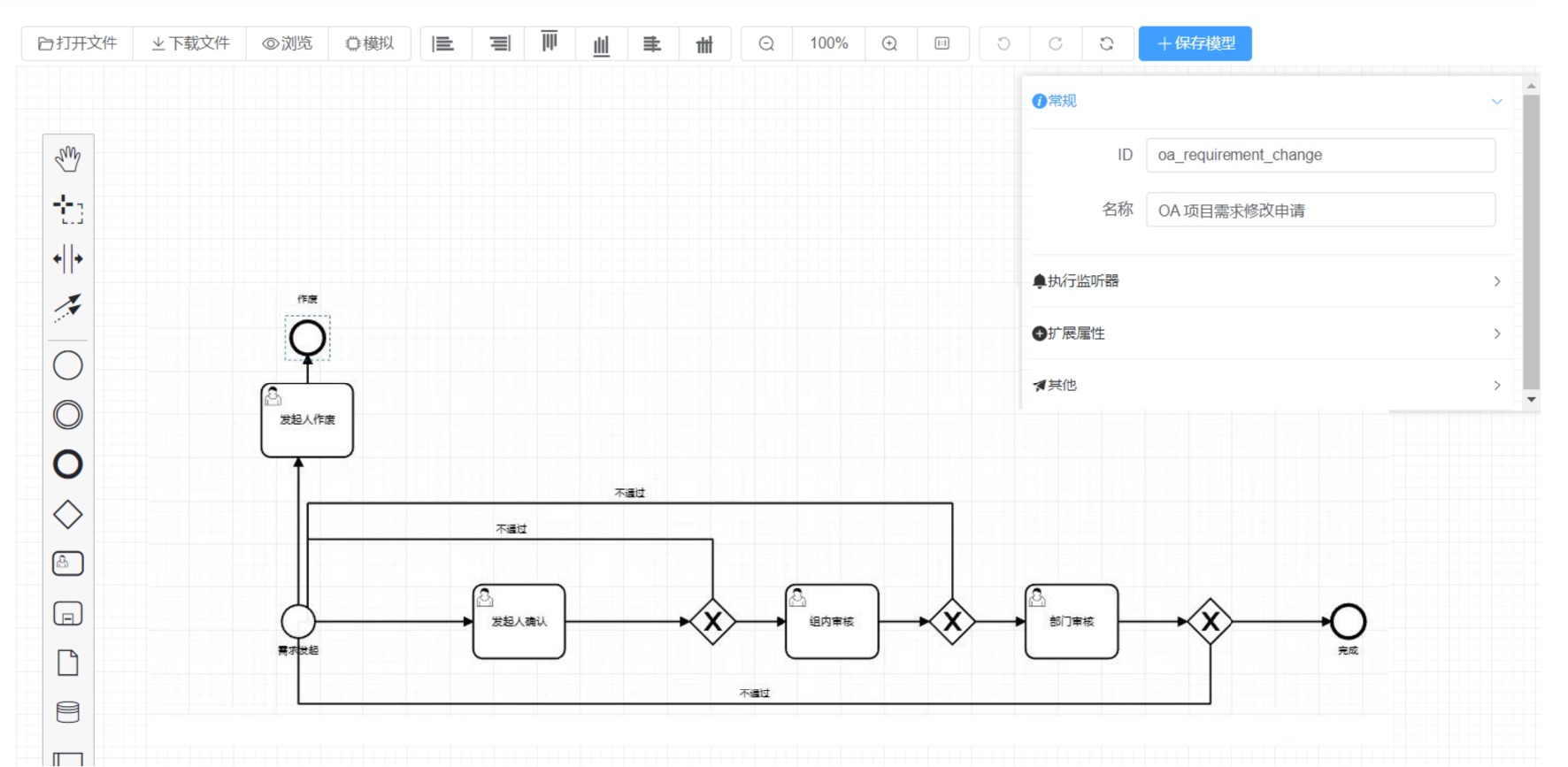Select the 发起人作废 task node
Viewport: 1568px width, 767px height.
pyautogui.click(x=307, y=420)
